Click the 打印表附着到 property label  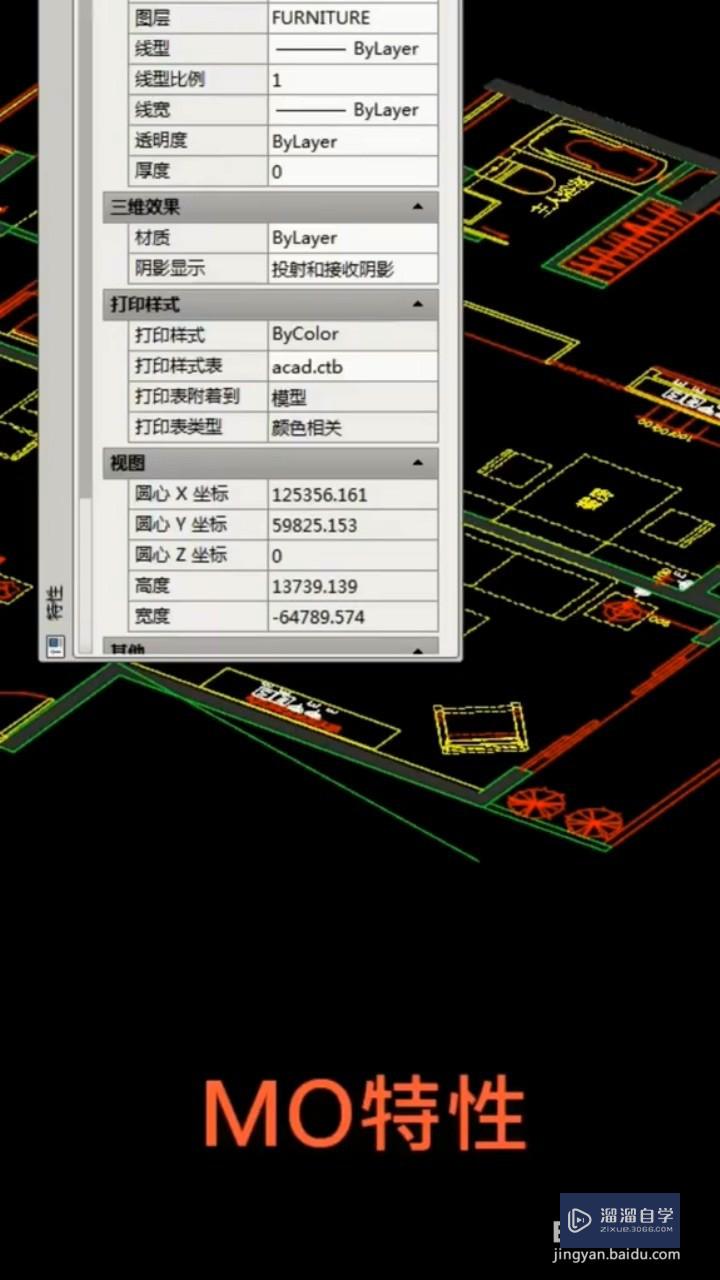[187, 397]
